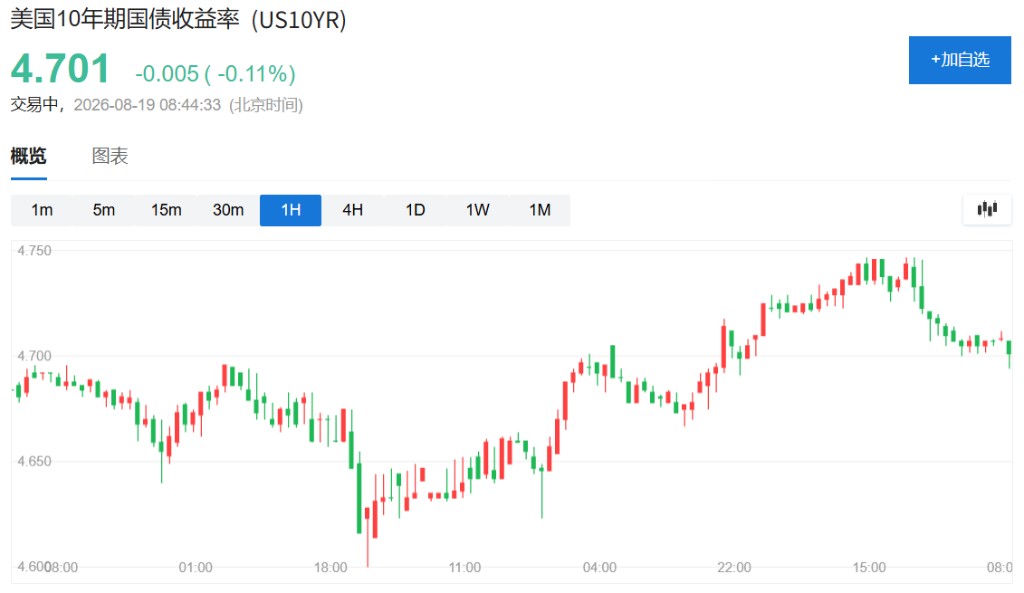Switch chart to 1D interval

pos(415,210)
